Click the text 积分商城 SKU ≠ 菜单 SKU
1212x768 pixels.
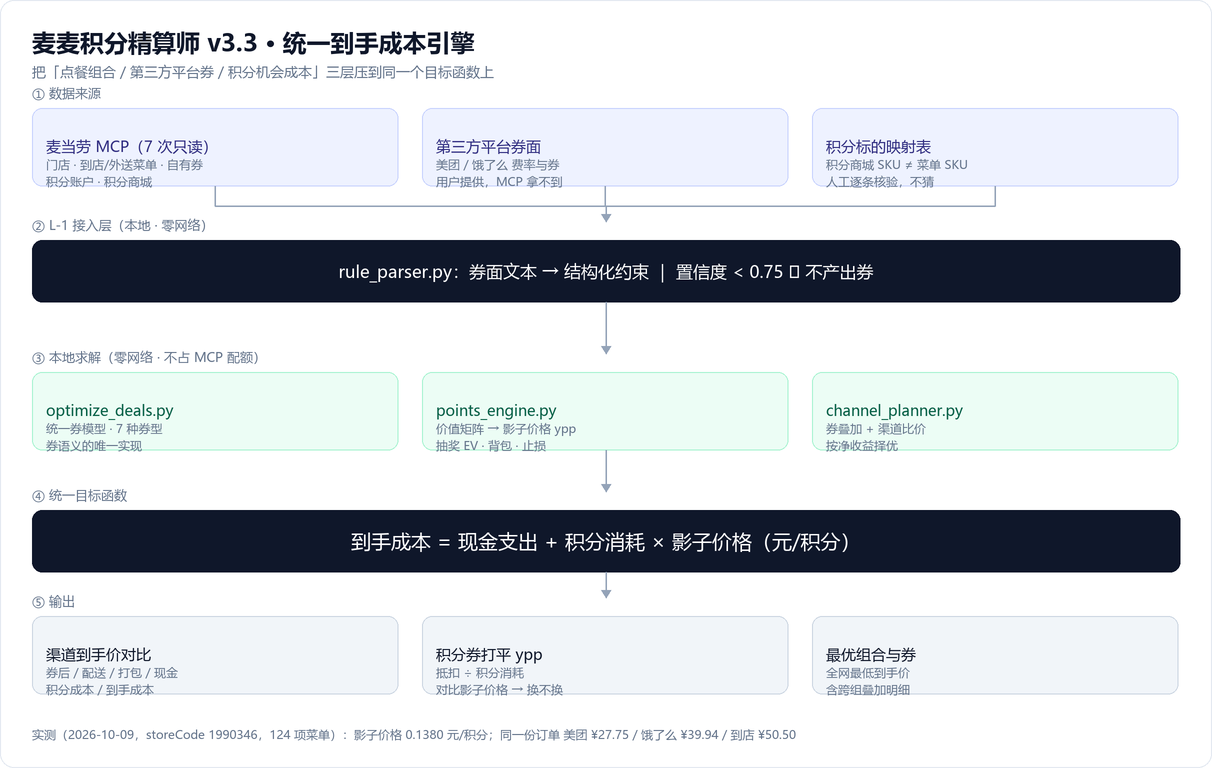[x=897, y=165]
